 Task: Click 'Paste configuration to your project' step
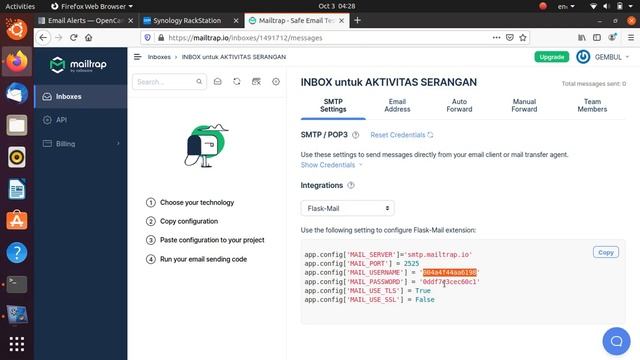pyautogui.click(x=212, y=240)
